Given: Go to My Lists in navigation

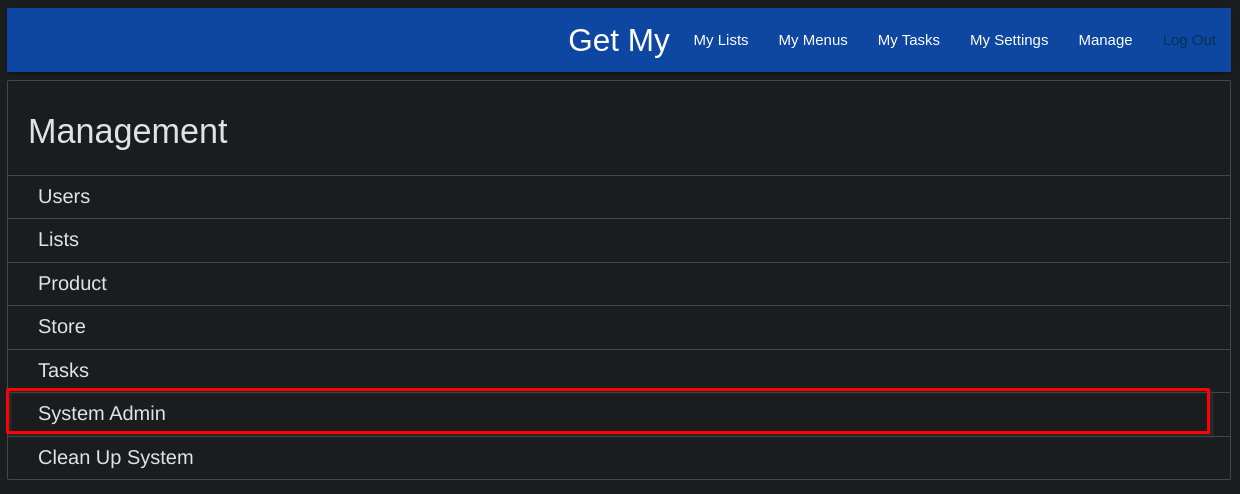Looking at the screenshot, I should (721, 40).
